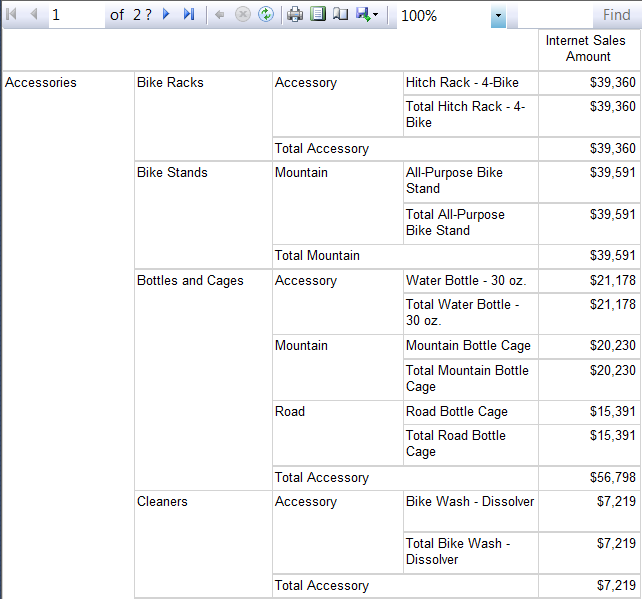The height and width of the screenshot is (599, 642).
Task: Go to the first page of the report
Action: coord(11,14)
